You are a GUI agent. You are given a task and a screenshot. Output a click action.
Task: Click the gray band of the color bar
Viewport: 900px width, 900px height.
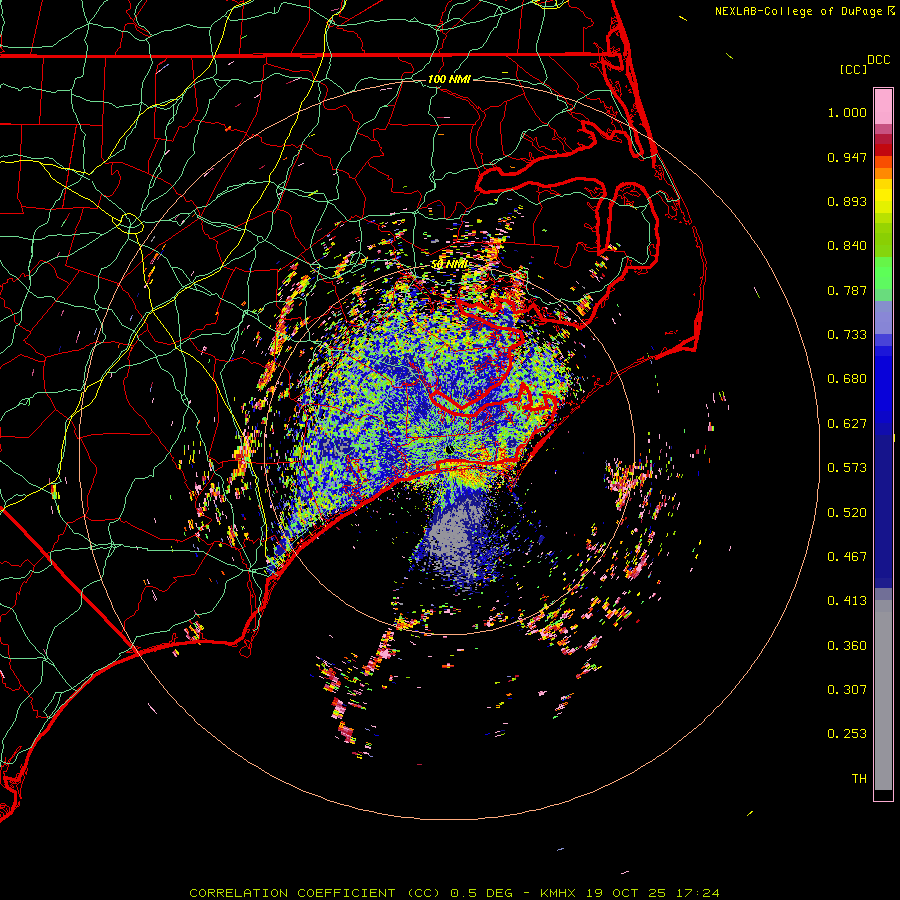(883, 695)
